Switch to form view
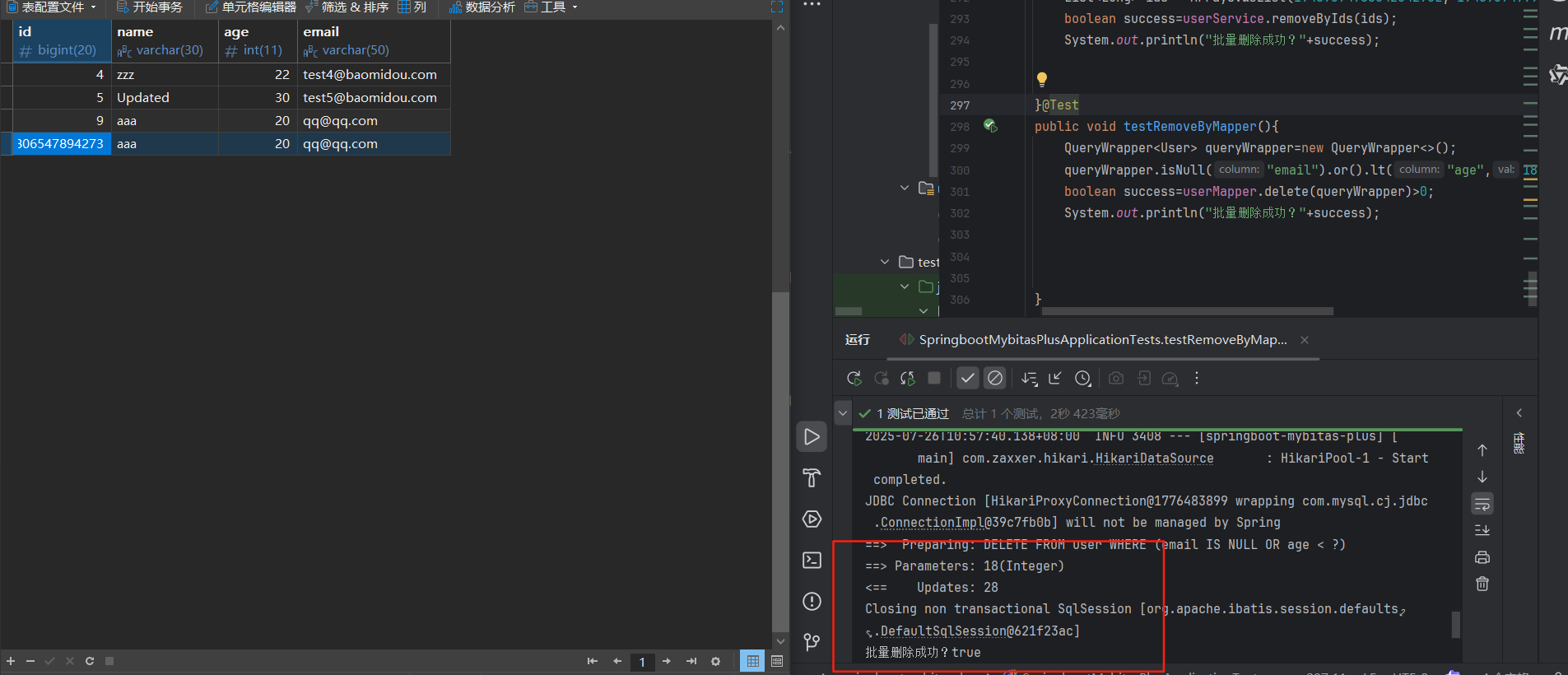The height and width of the screenshot is (675, 1568). point(777,661)
